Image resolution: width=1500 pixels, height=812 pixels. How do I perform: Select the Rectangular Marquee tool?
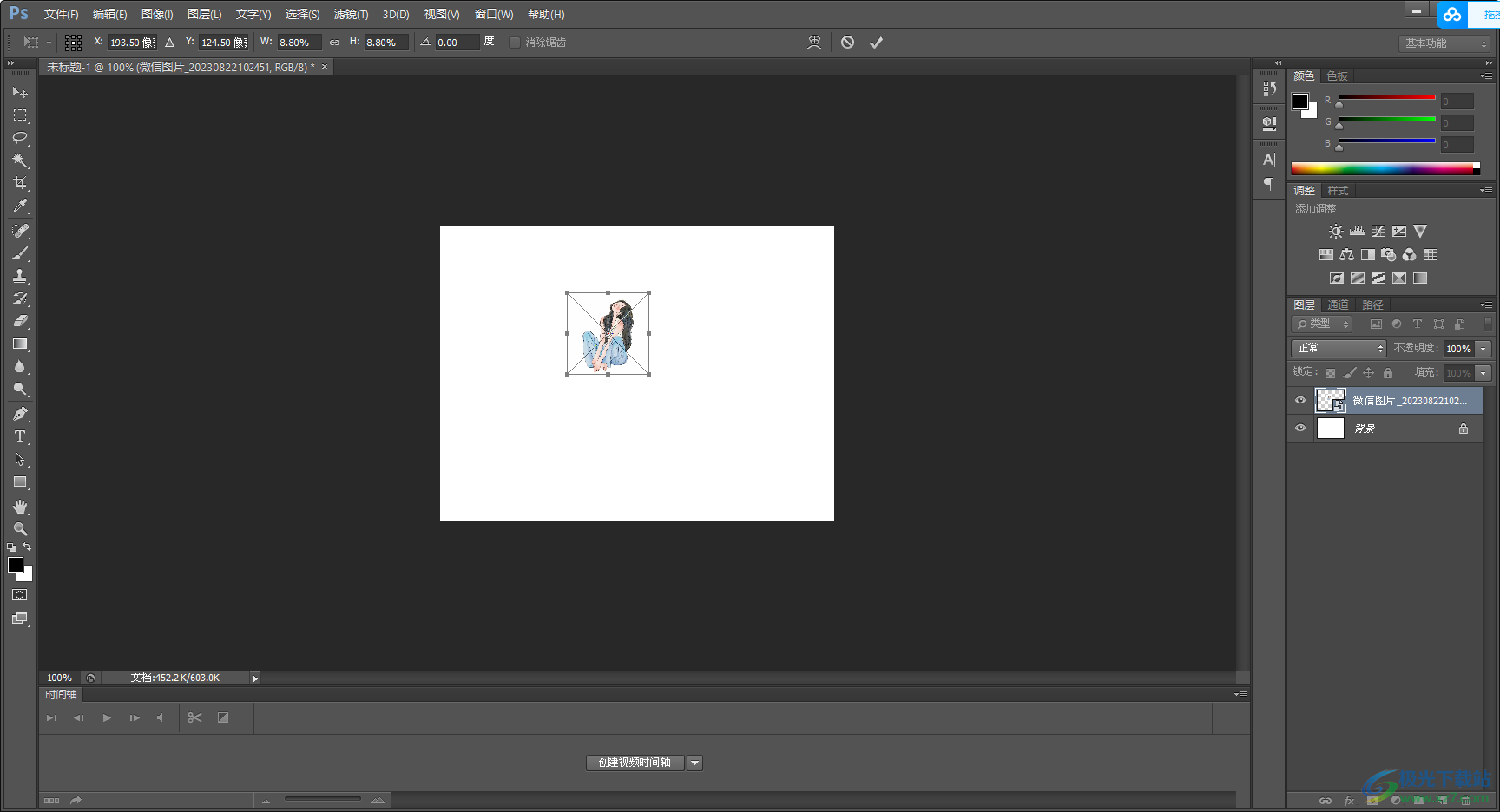pos(20,115)
